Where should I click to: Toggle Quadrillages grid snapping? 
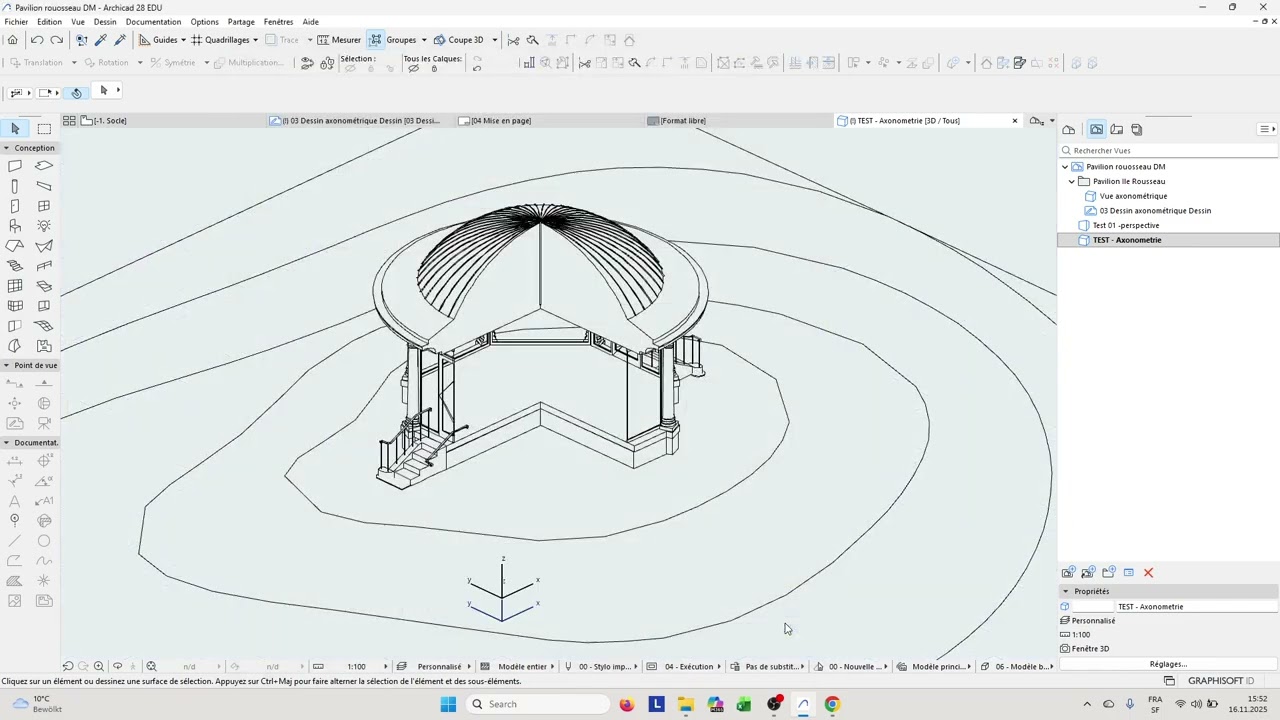[x=220, y=40]
